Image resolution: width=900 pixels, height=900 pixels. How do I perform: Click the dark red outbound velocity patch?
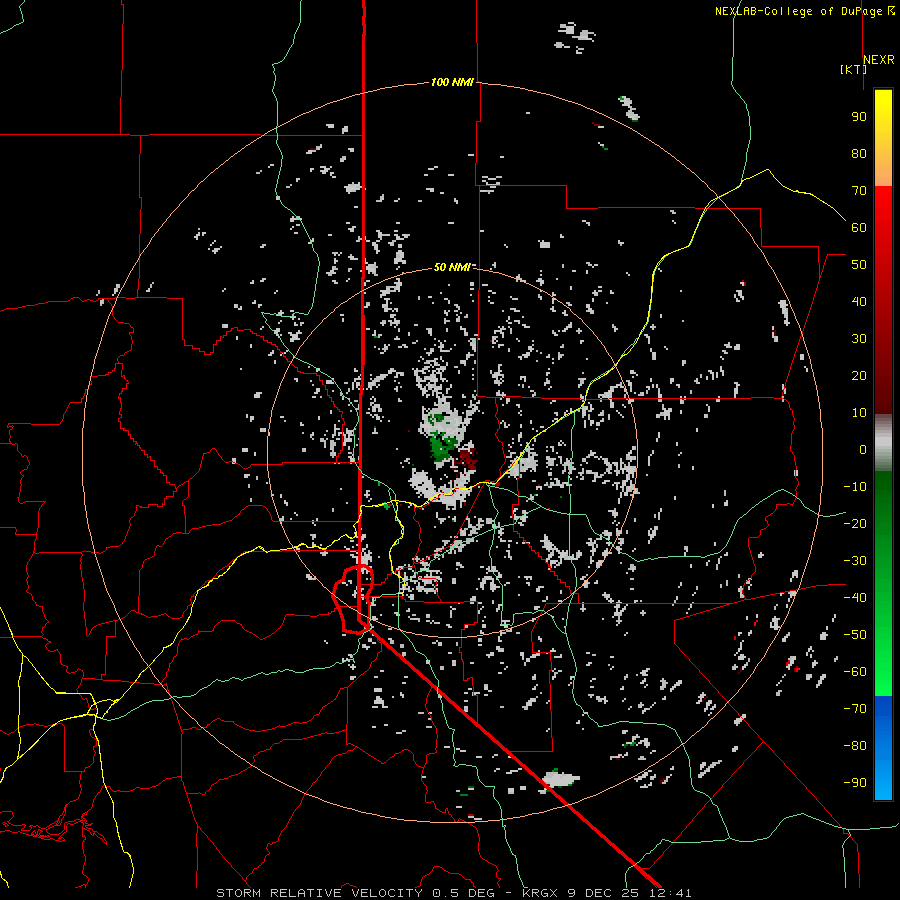(x=467, y=459)
